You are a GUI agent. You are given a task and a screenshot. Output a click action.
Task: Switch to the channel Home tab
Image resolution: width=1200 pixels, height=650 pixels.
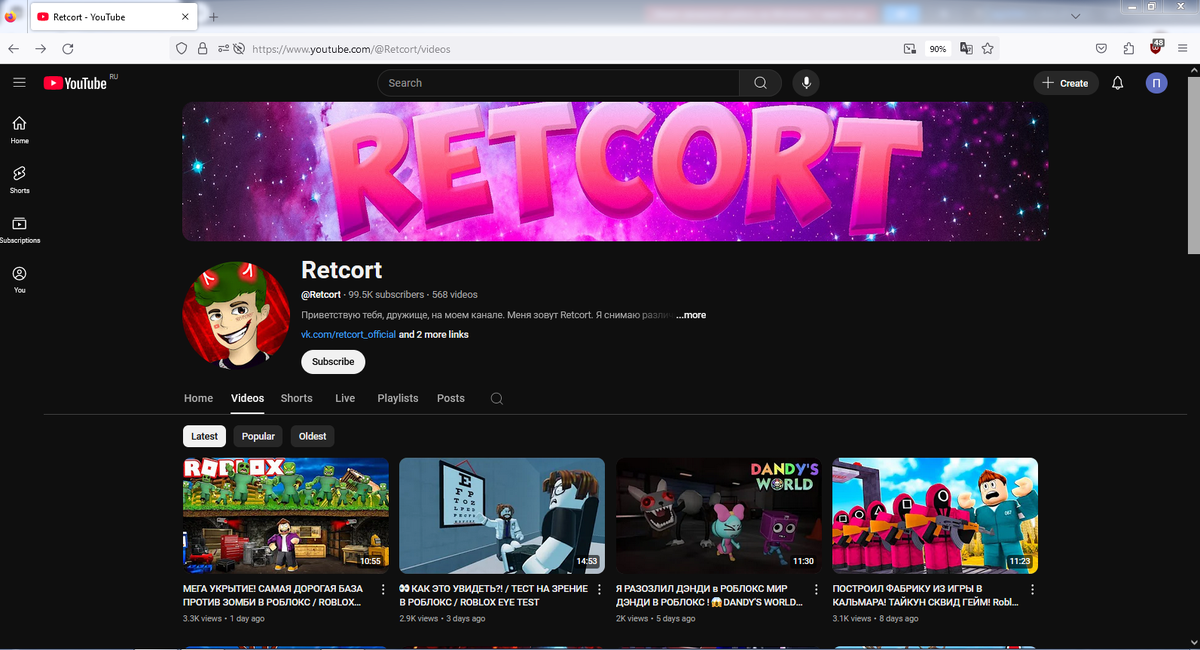tap(198, 398)
